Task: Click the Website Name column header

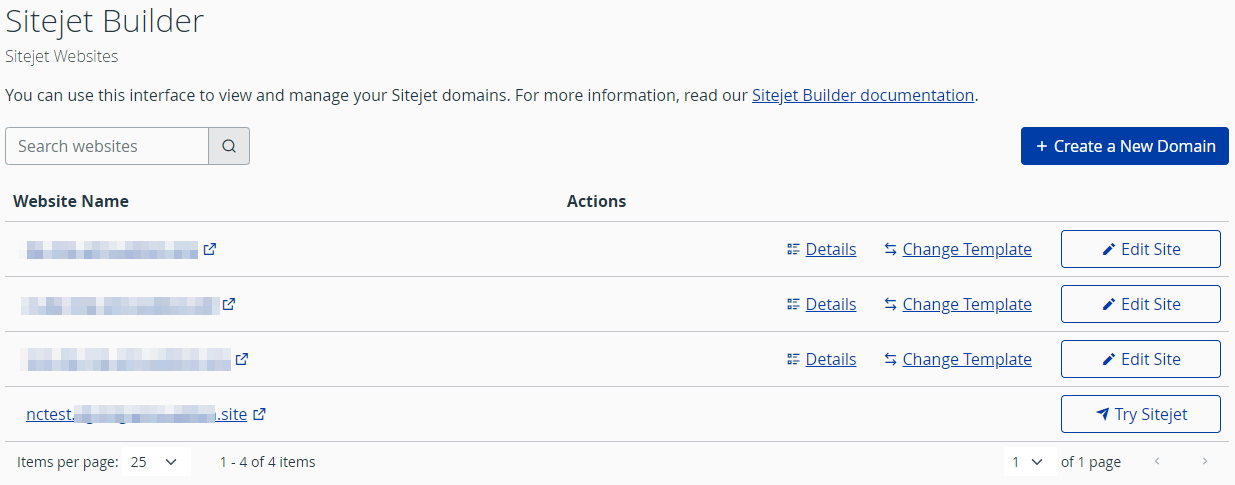Action: click(x=71, y=201)
